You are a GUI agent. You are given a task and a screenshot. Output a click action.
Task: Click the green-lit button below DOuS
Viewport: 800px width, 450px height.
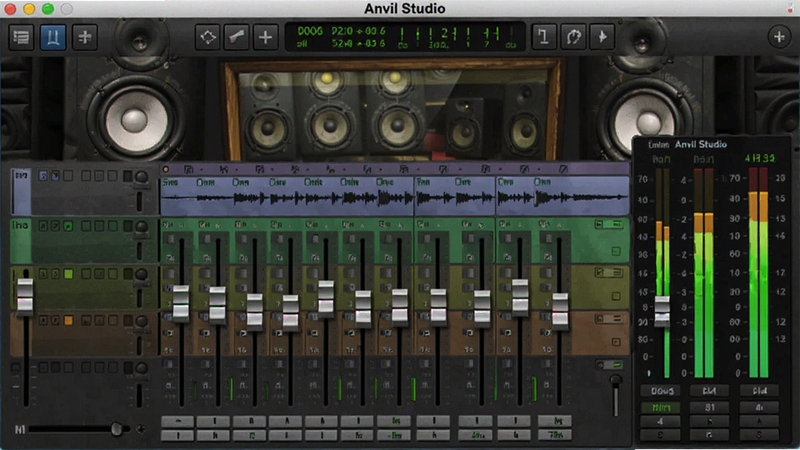click(x=662, y=408)
